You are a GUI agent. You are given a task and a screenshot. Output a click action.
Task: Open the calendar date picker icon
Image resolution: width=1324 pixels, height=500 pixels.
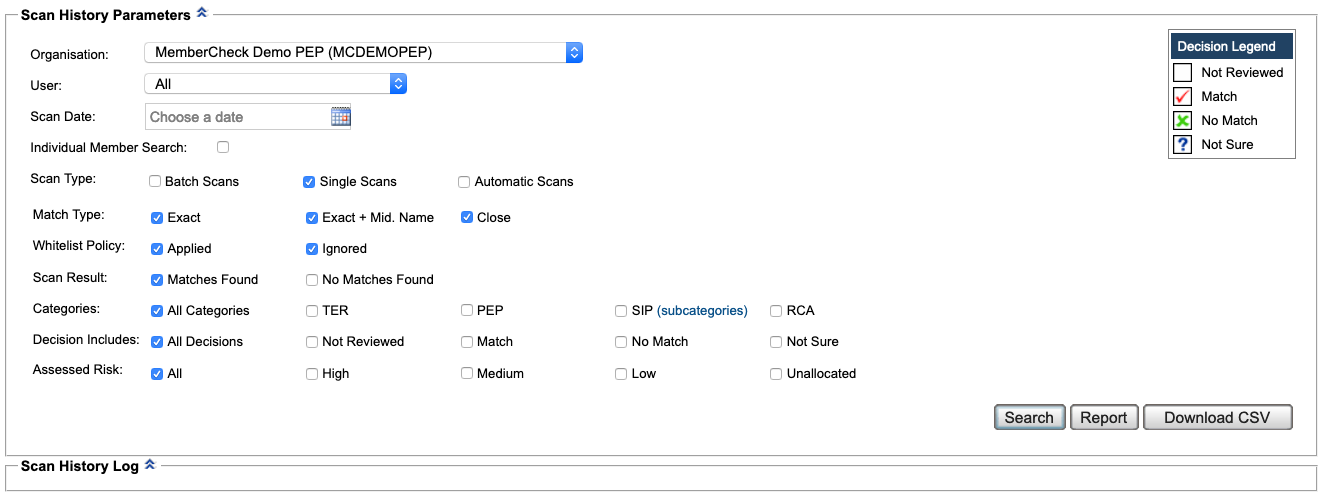(340, 117)
